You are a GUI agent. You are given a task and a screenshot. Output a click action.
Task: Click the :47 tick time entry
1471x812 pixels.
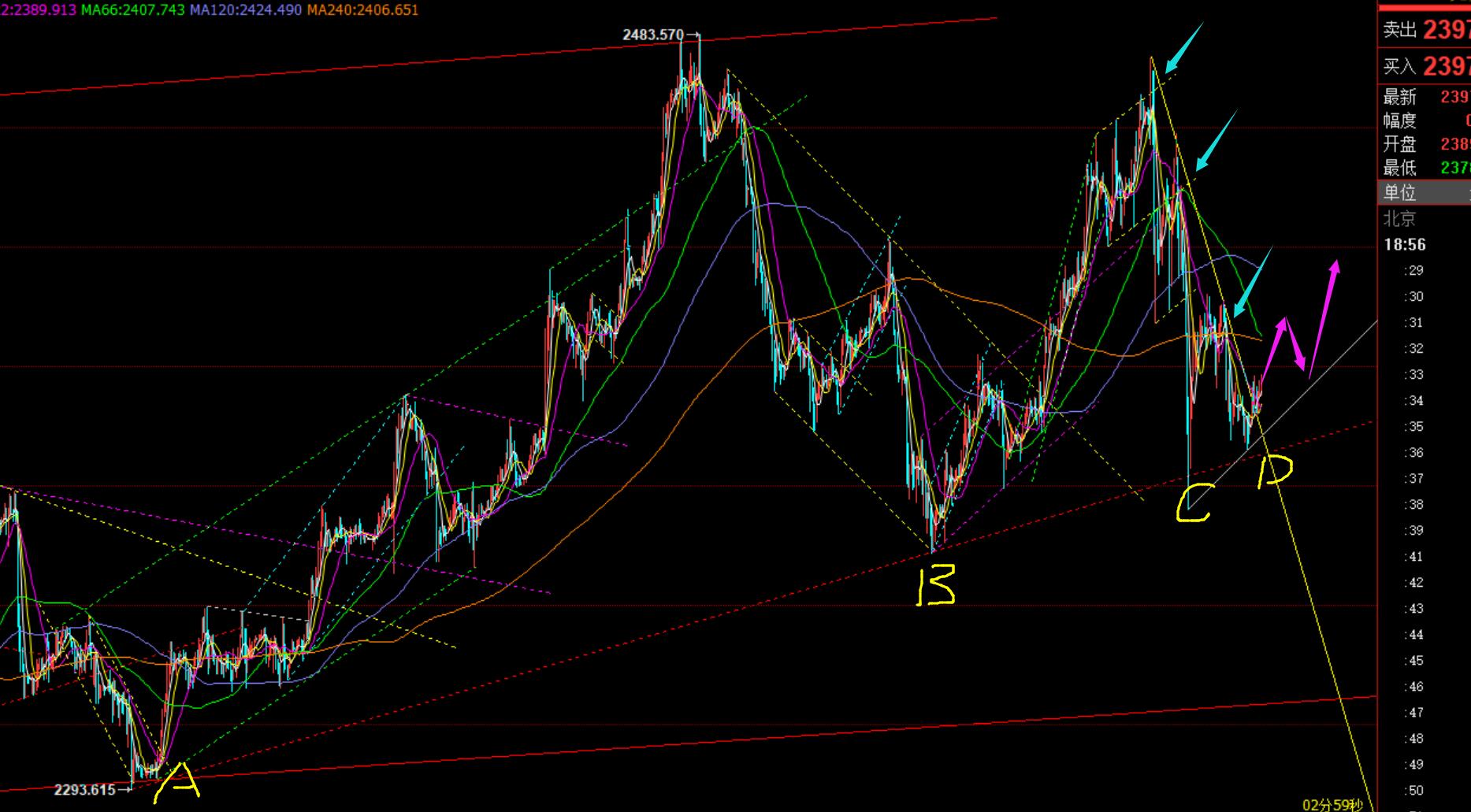[1414, 712]
